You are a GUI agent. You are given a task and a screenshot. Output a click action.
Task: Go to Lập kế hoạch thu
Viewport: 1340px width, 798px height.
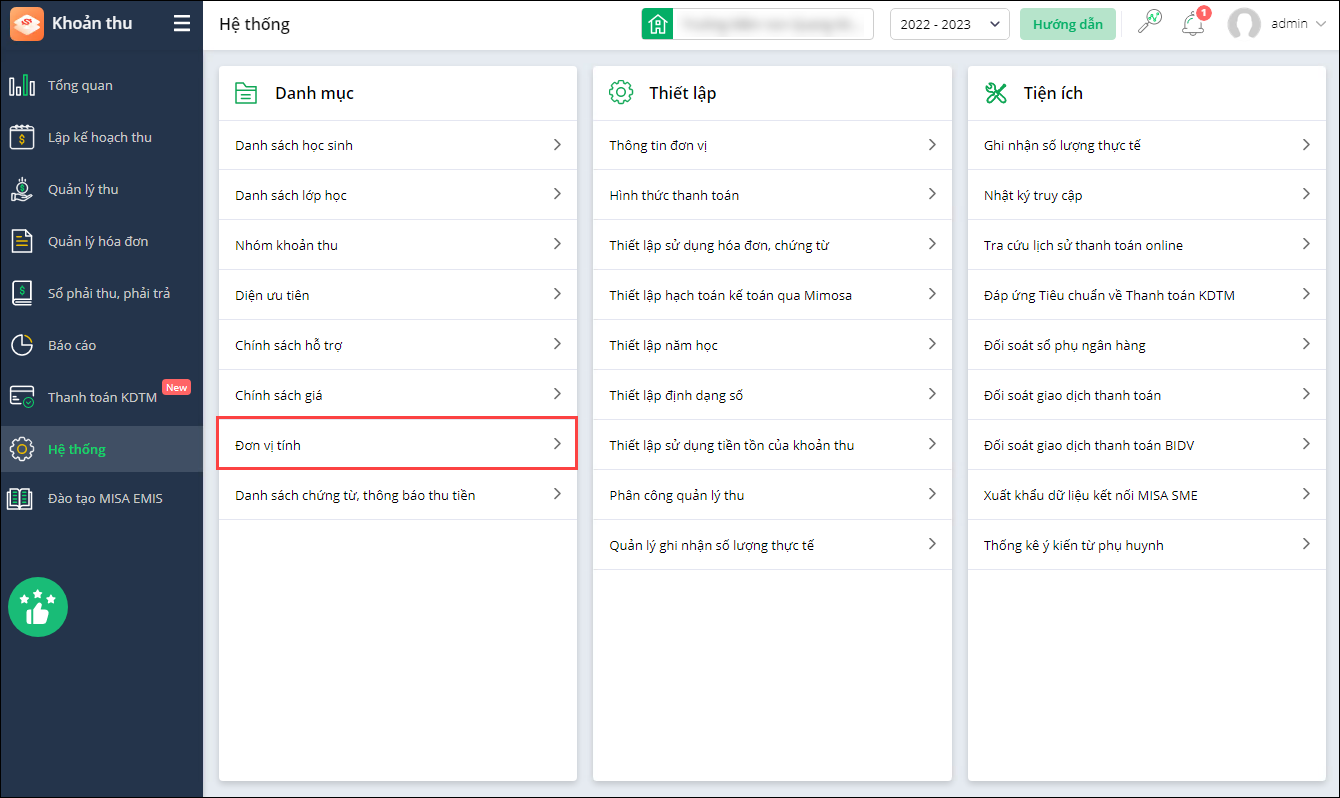click(99, 137)
